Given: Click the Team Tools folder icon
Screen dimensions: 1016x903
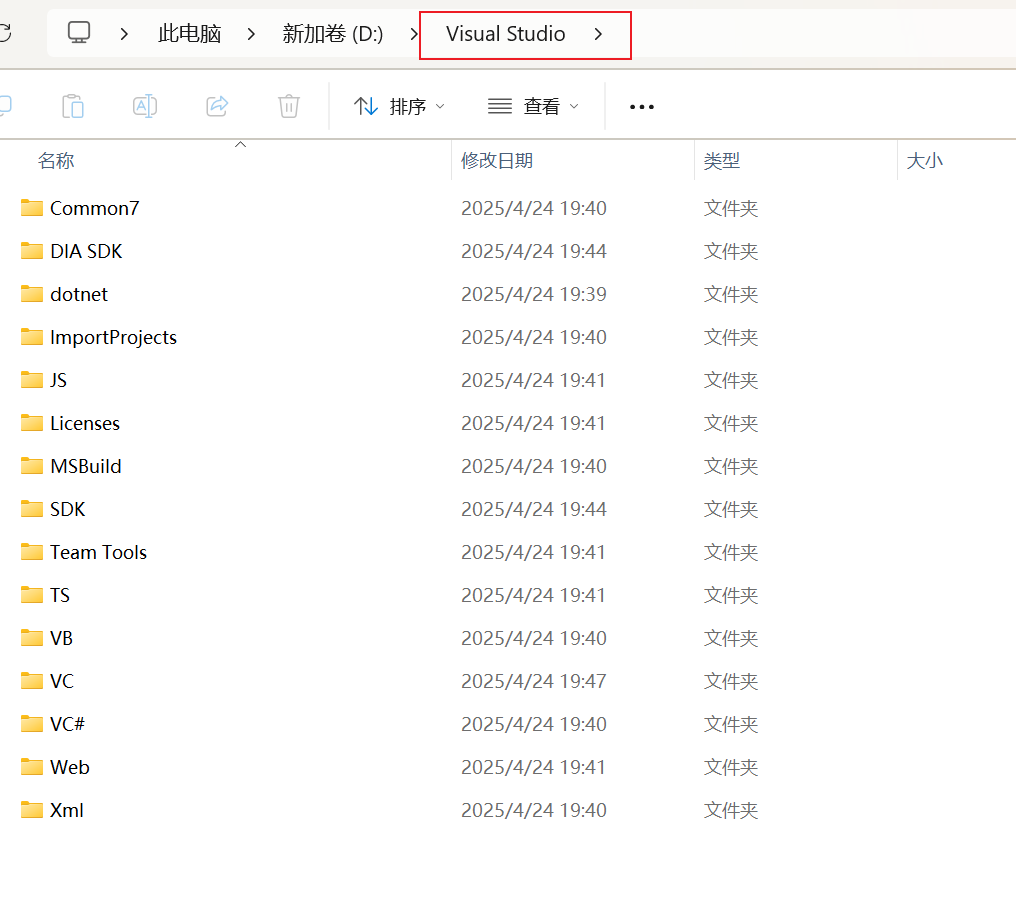Looking at the screenshot, I should click(x=32, y=552).
